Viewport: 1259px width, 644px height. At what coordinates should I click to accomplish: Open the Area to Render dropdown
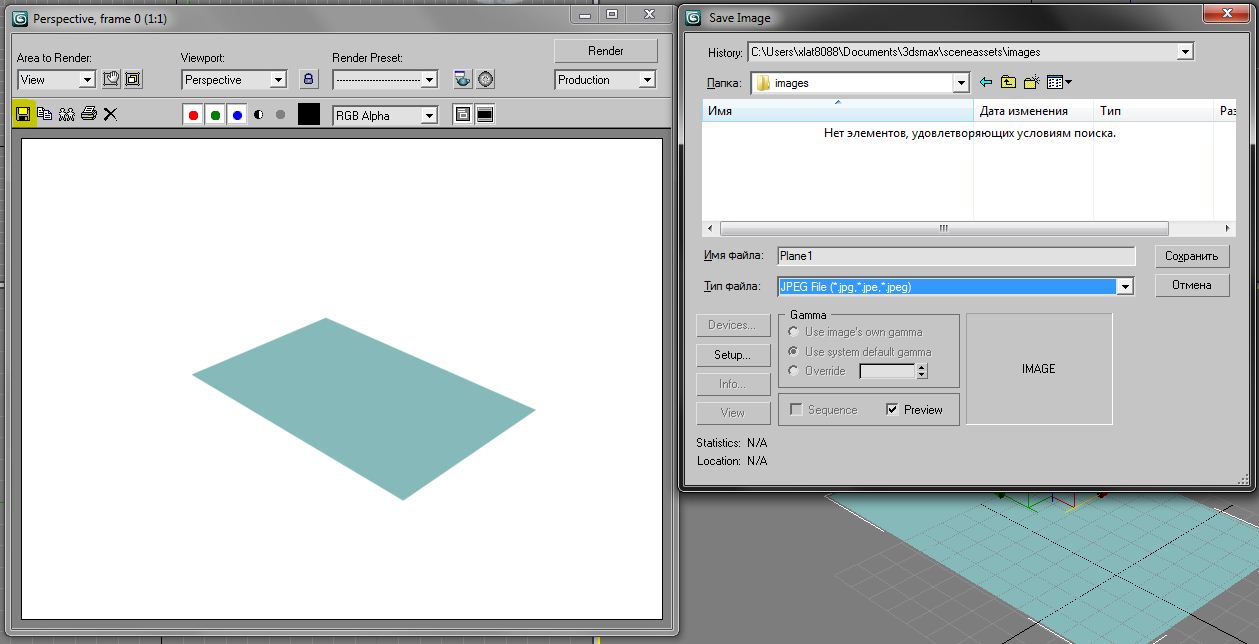[x=86, y=80]
